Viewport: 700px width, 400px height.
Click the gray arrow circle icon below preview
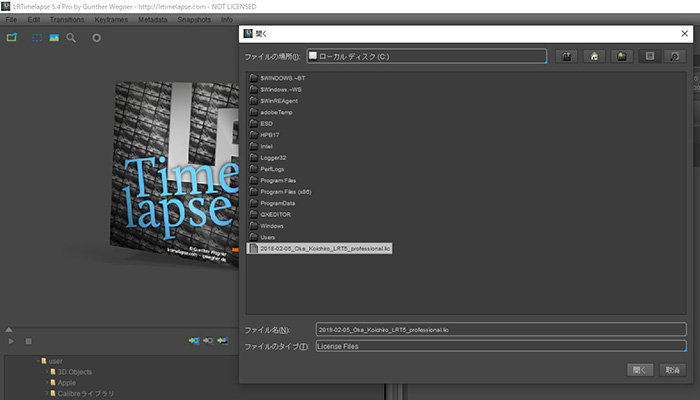point(208,341)
